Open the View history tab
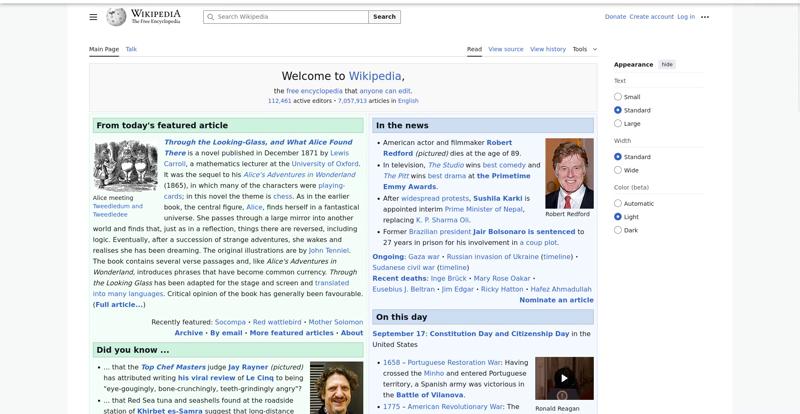The width and height of the screenshot is (800, 414). tap(548, 49)
